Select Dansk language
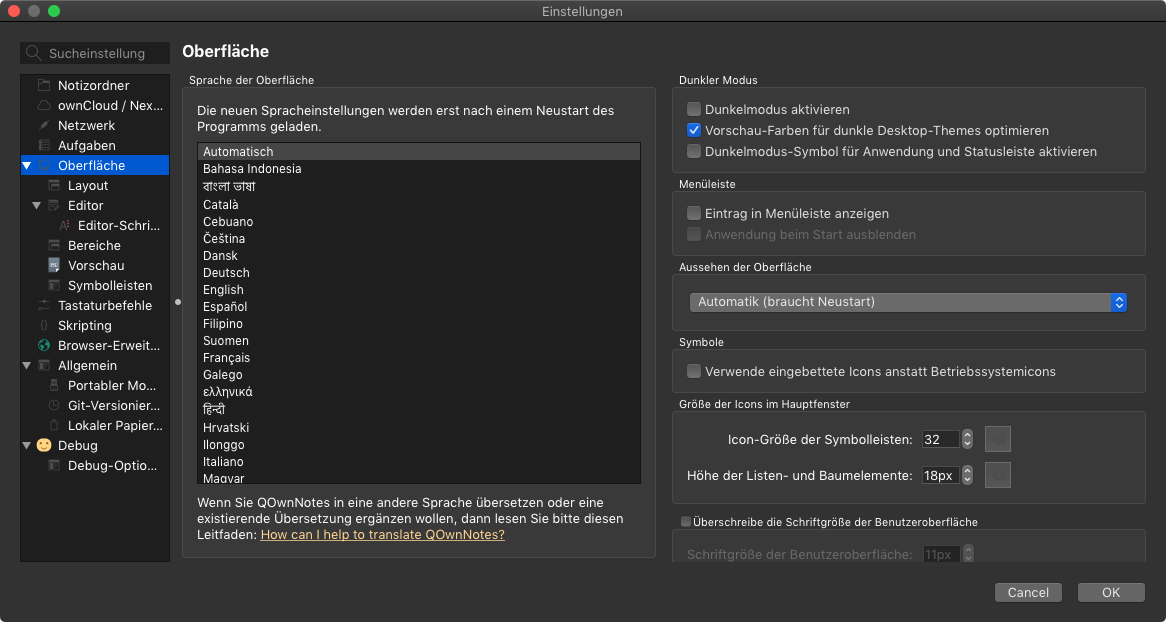Viewport: 1166px width, 622px height. click(419, 256)
